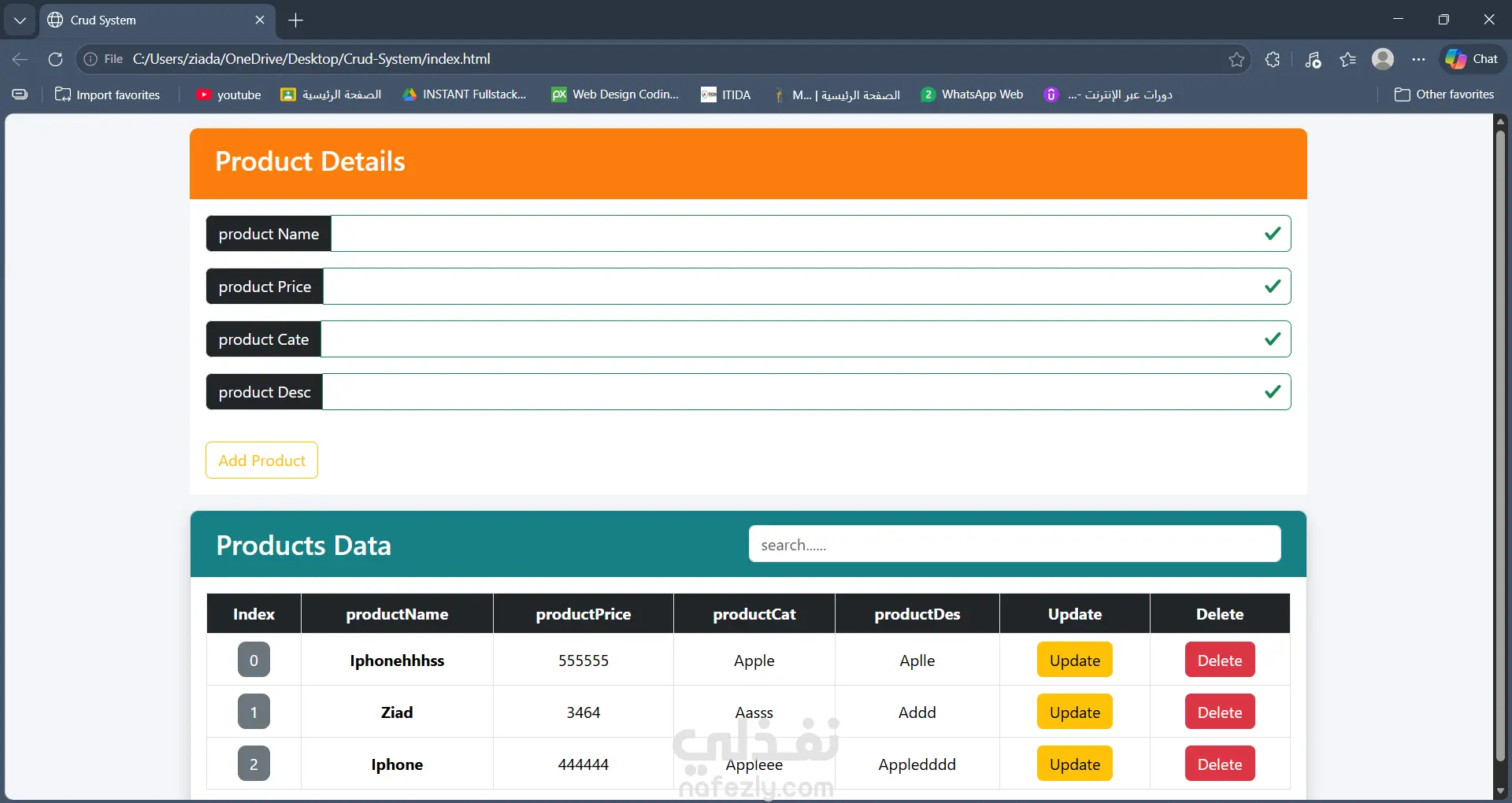Add this page to favorites star
The height and width of the screenshot is (803, 1512).
[x=1236, y=59]
